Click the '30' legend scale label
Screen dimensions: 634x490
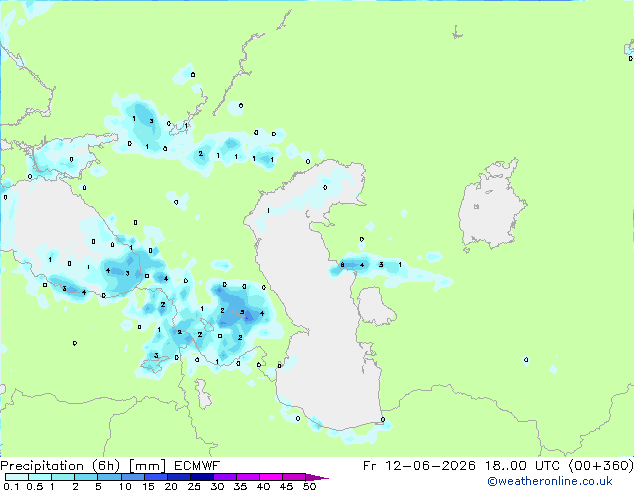[217, 486]
